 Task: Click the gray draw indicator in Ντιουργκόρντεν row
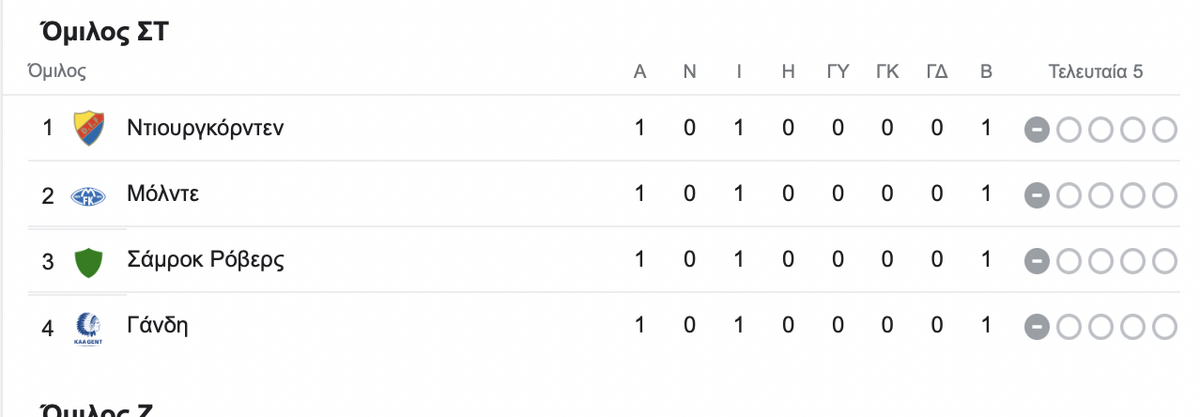pyautogui.click(x=1037, y=129)
